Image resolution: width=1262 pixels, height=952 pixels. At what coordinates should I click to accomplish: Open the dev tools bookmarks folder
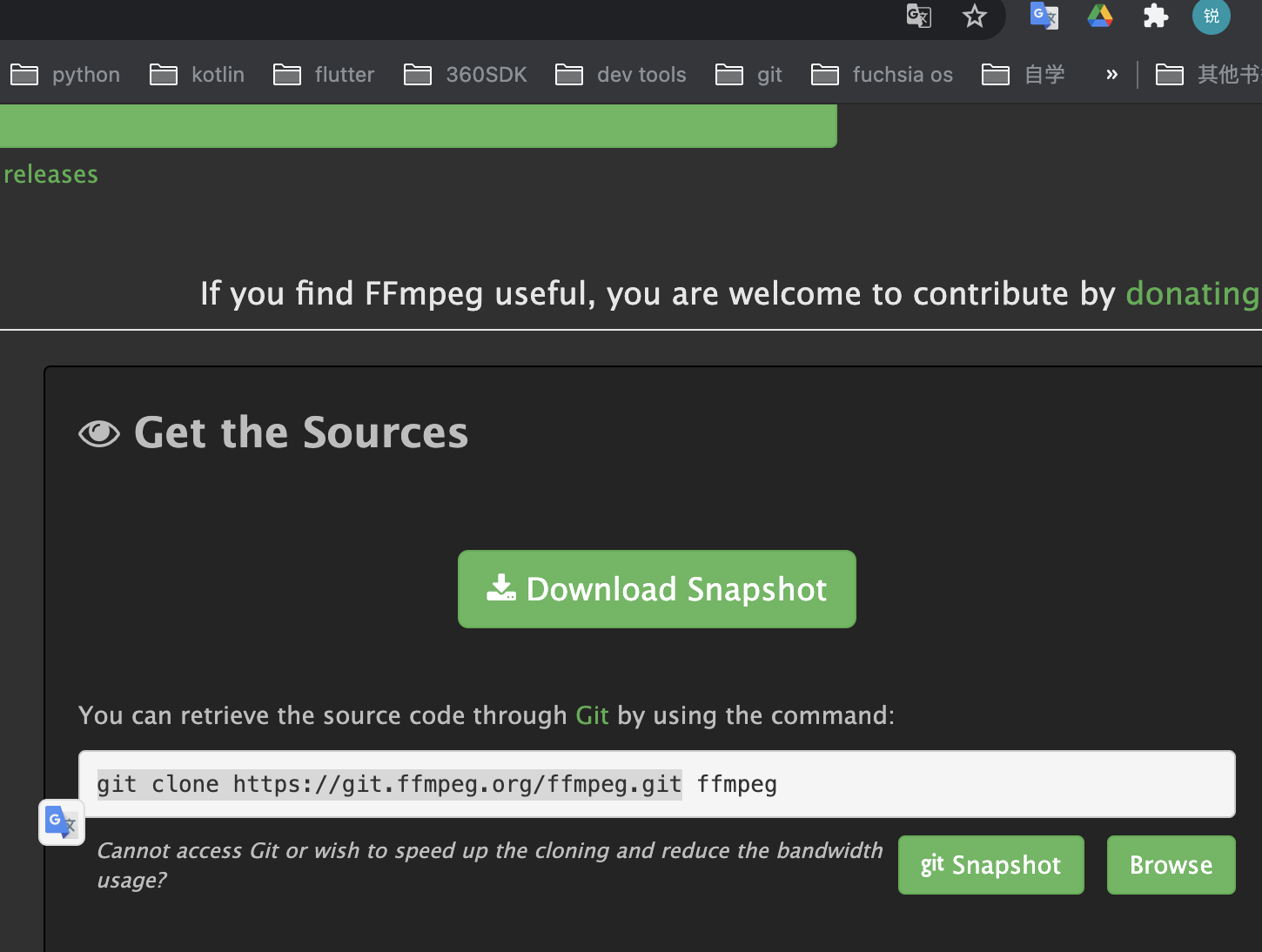point(621,75)
